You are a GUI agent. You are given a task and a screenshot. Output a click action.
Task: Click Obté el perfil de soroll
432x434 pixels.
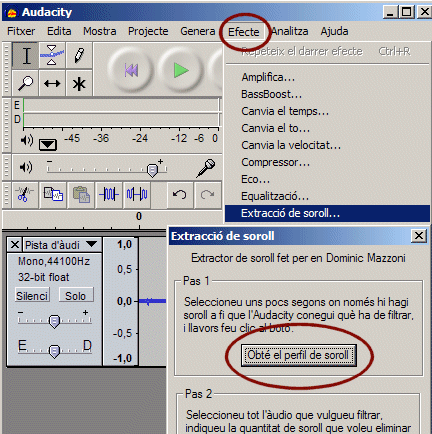(x=299, y=355)
